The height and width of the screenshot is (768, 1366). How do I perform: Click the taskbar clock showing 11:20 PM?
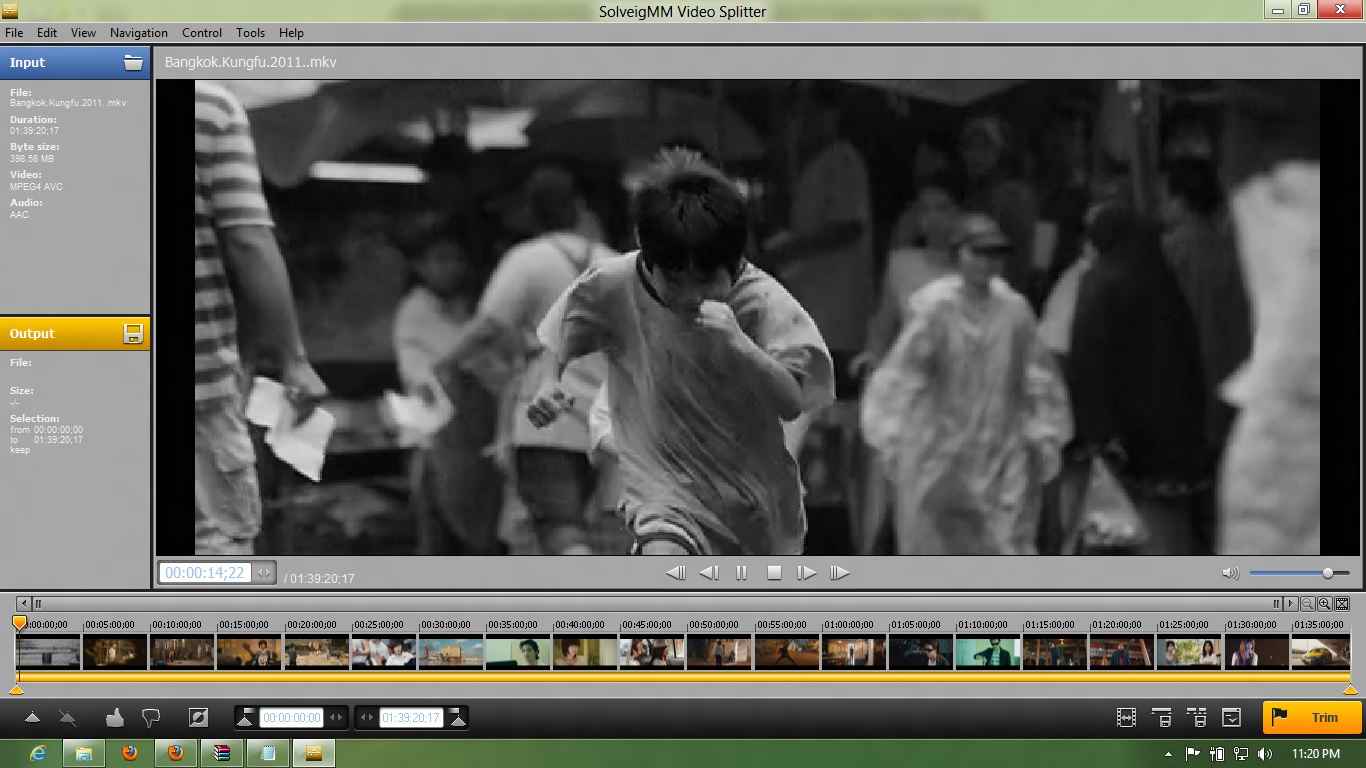coord(1316,753)
